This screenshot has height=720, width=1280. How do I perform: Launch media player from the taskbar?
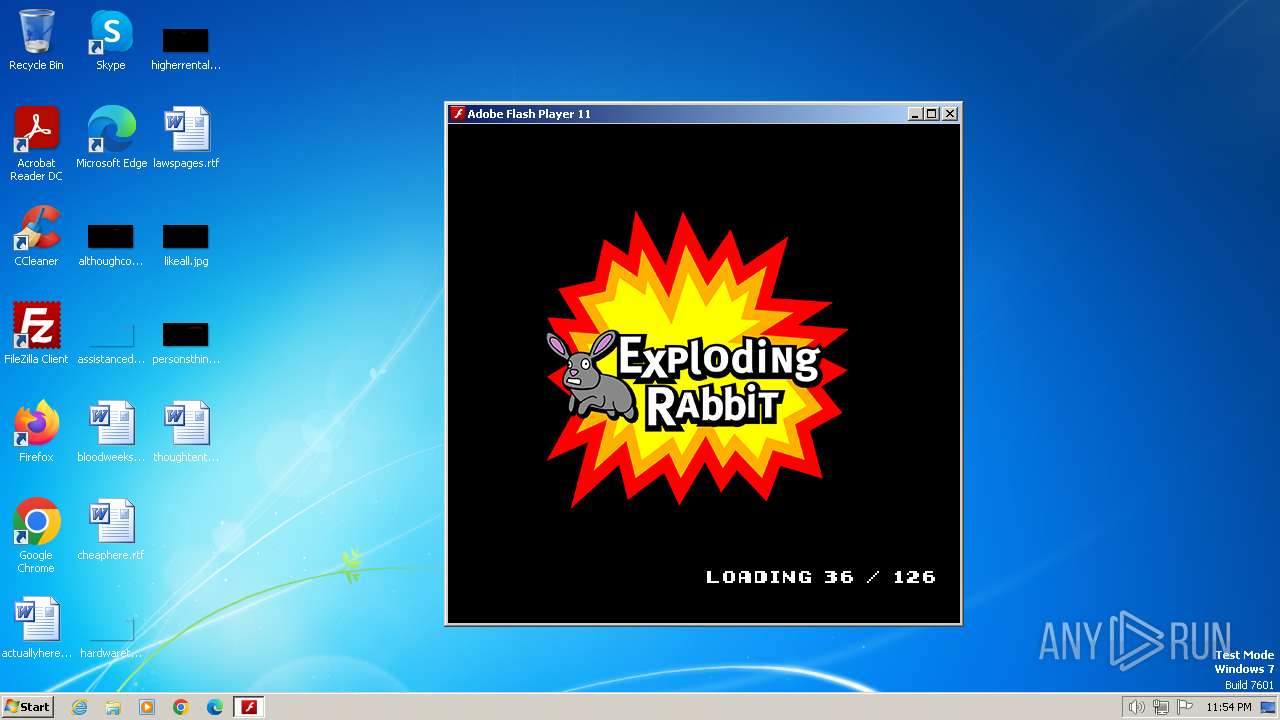click(x=147, y=707)
